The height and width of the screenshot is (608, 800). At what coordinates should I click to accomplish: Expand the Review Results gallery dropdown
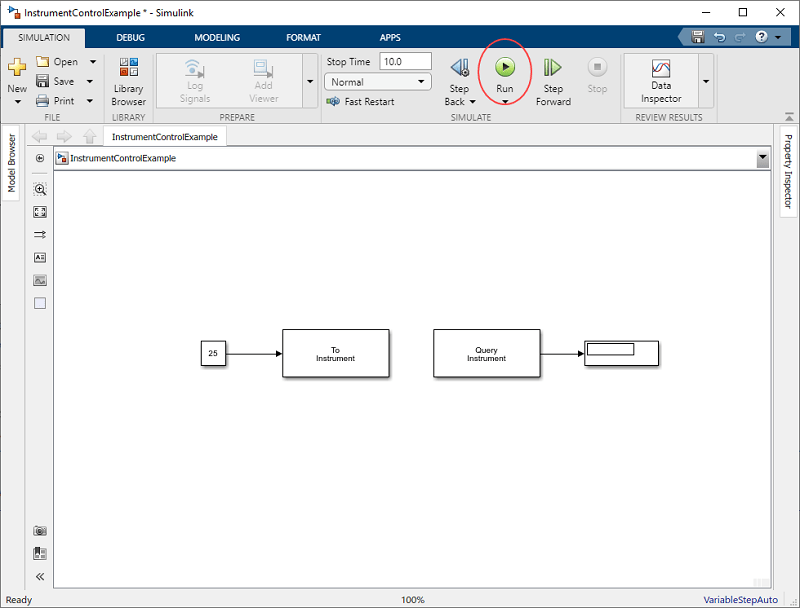click(706, 82)
